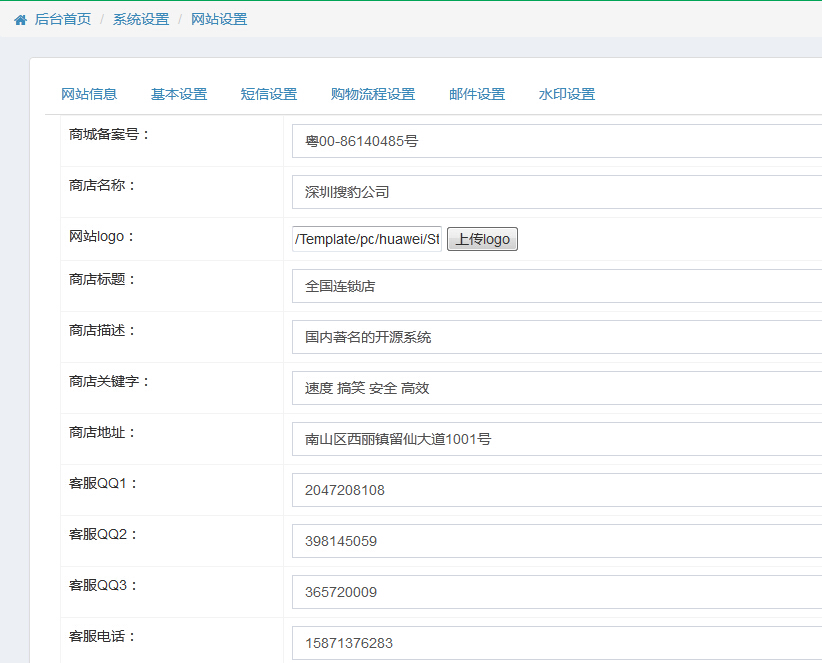Click the 网站logo path field
This screenshot has width=822, height=663.
pyautogui.click(x=367, y=240)
